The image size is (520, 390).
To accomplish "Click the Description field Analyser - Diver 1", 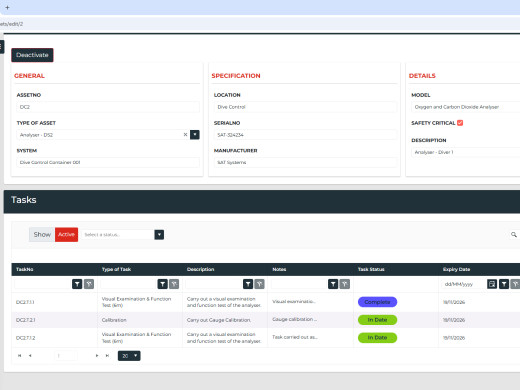I will pyautogui.click(x=465, y=152).
